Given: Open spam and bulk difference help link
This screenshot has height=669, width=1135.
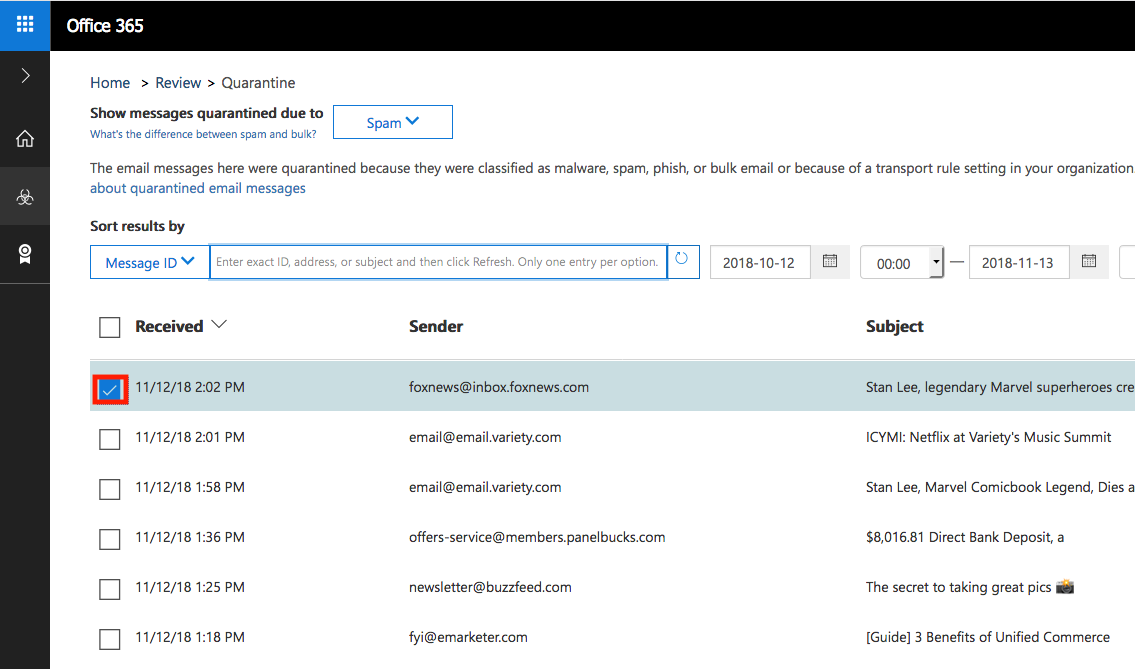Looking at the screenshot, I should (203, 134).
